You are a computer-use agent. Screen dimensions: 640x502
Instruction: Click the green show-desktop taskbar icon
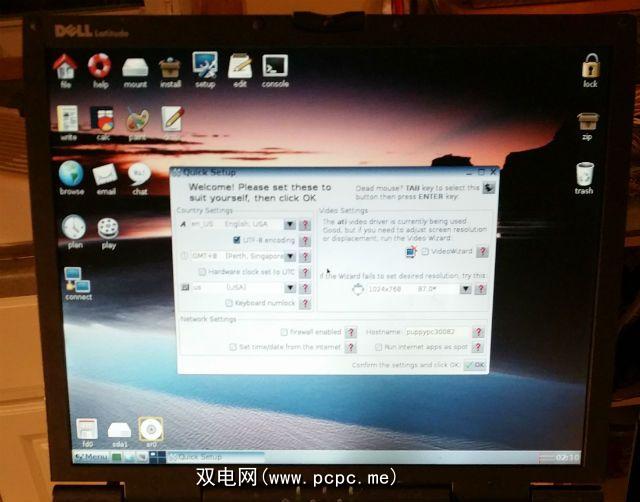coord(117,457)
